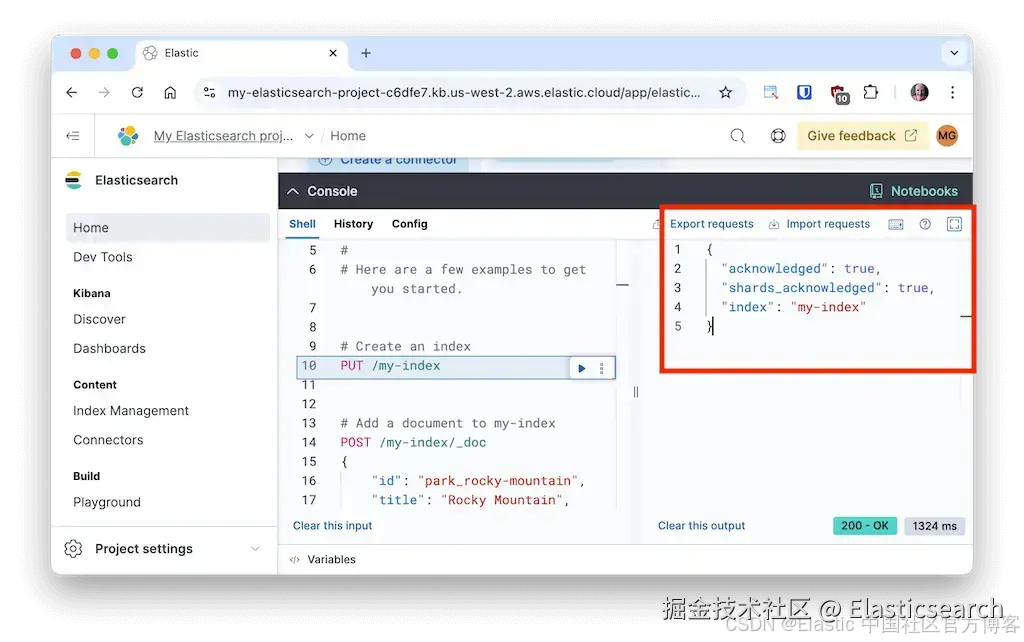Click the "acknowledged": true output line

click(801, 269)
